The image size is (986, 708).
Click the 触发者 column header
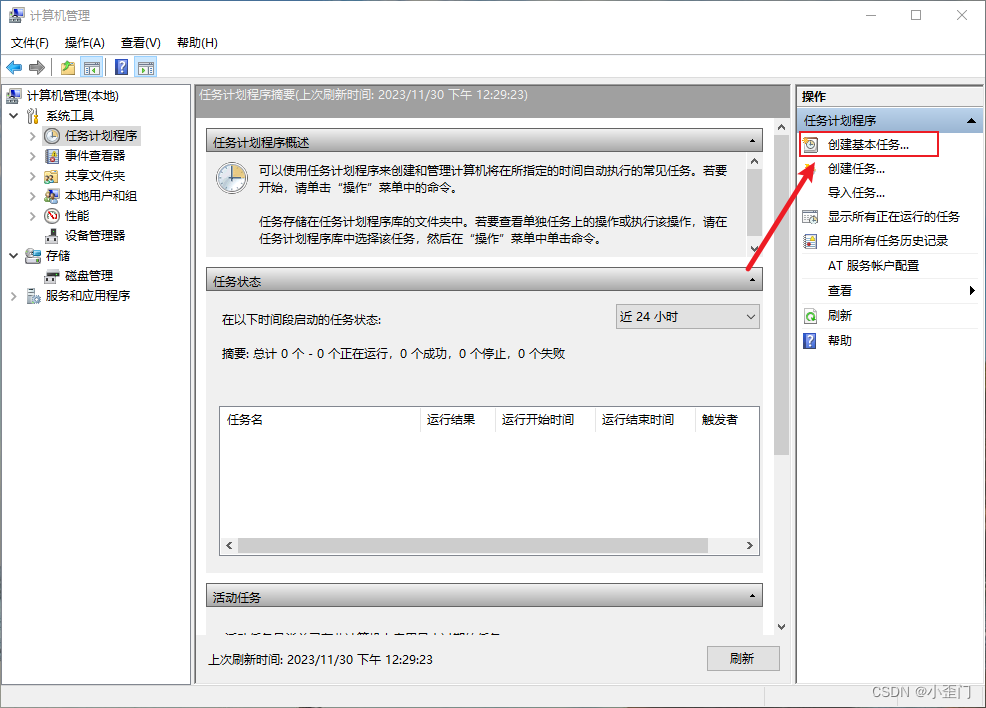click(x=727, y=419)
